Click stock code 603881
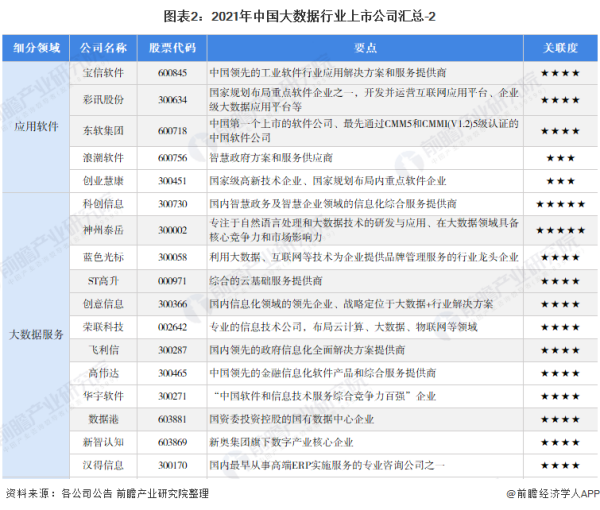Viewport: 600px width, 510px height. tap(169, 418)
